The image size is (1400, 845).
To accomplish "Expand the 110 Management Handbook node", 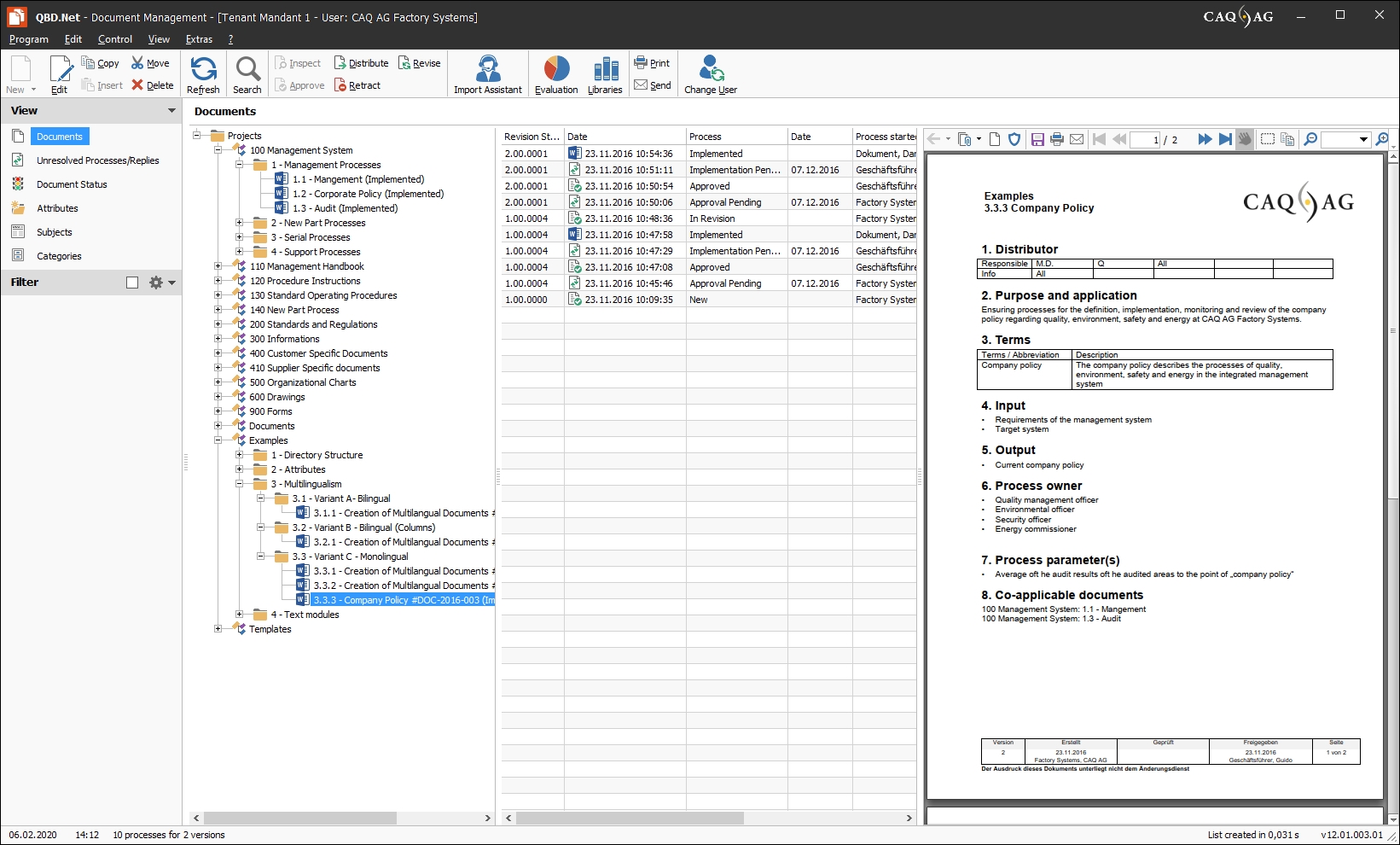I will pos(218,266).
